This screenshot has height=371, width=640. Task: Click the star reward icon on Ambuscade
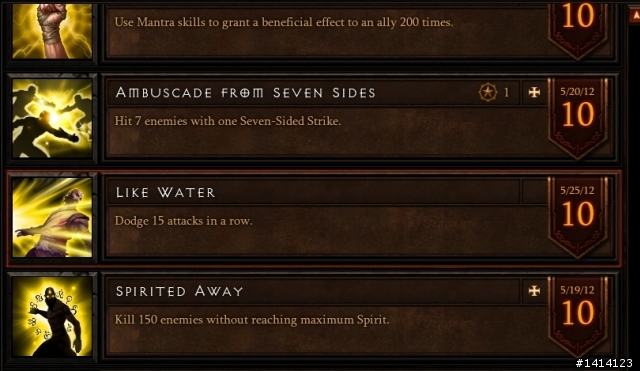coord(488,93)
